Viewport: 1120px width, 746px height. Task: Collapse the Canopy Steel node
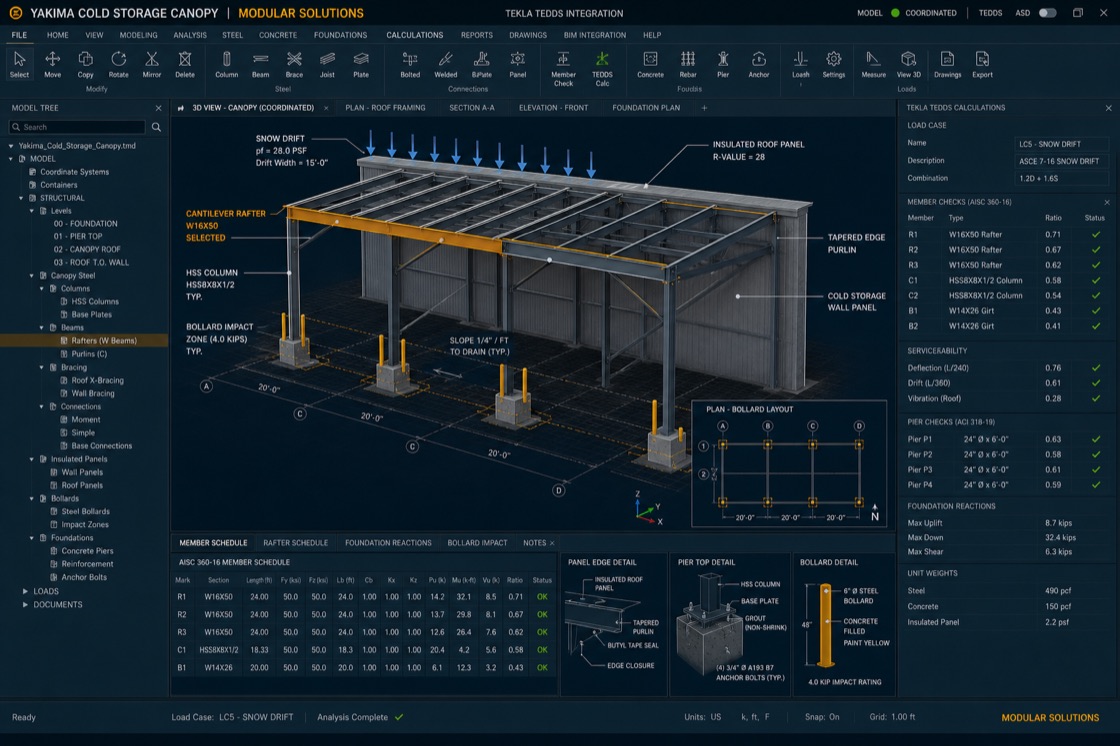click(31, 275)
